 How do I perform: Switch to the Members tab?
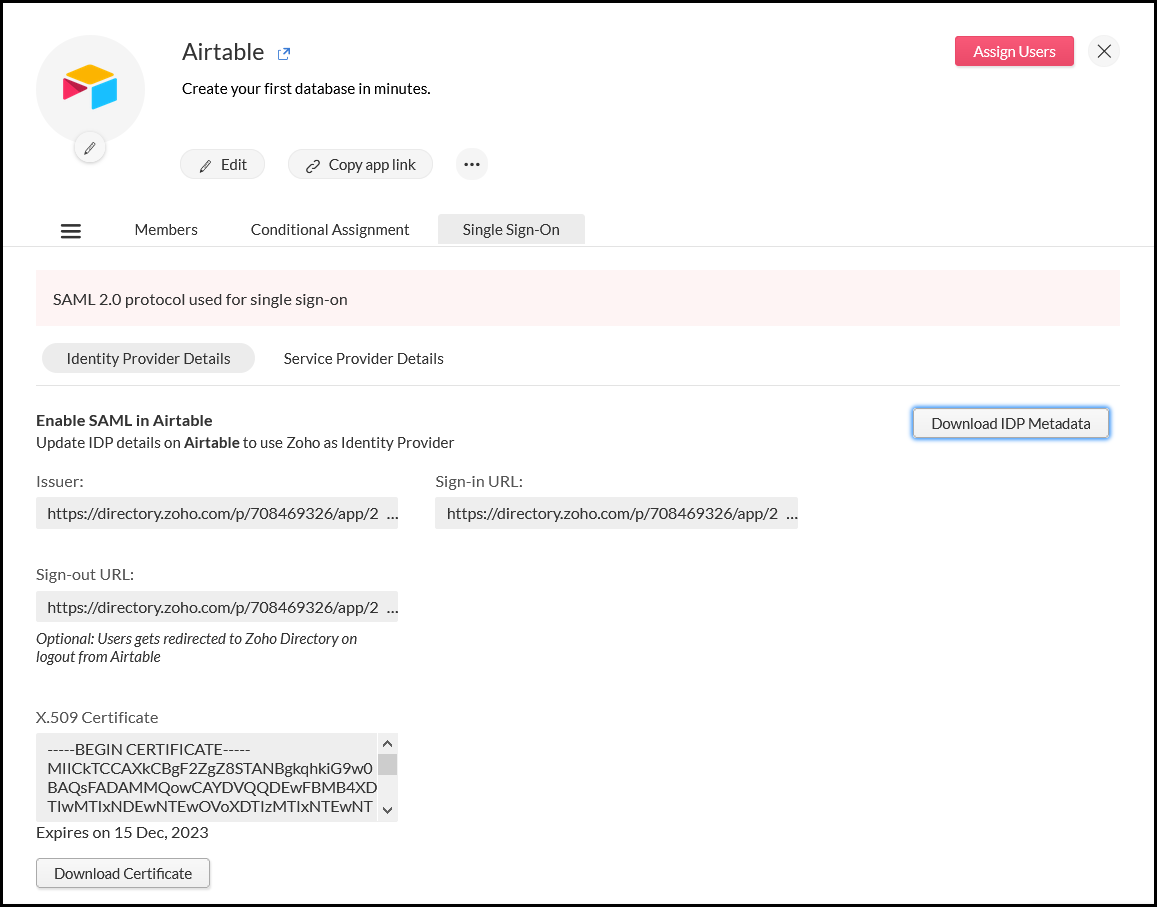(166, 229)
